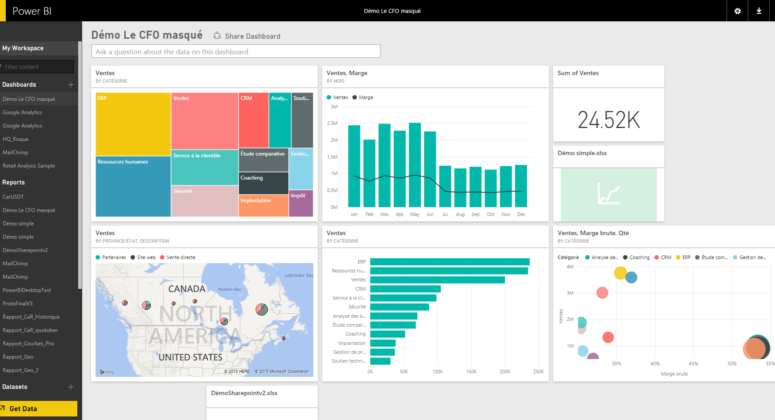Click the Ventes teal legend dot in Ventes, Marge tile
This screenshot has height=420, width=775.
click(x=329, y=97)
